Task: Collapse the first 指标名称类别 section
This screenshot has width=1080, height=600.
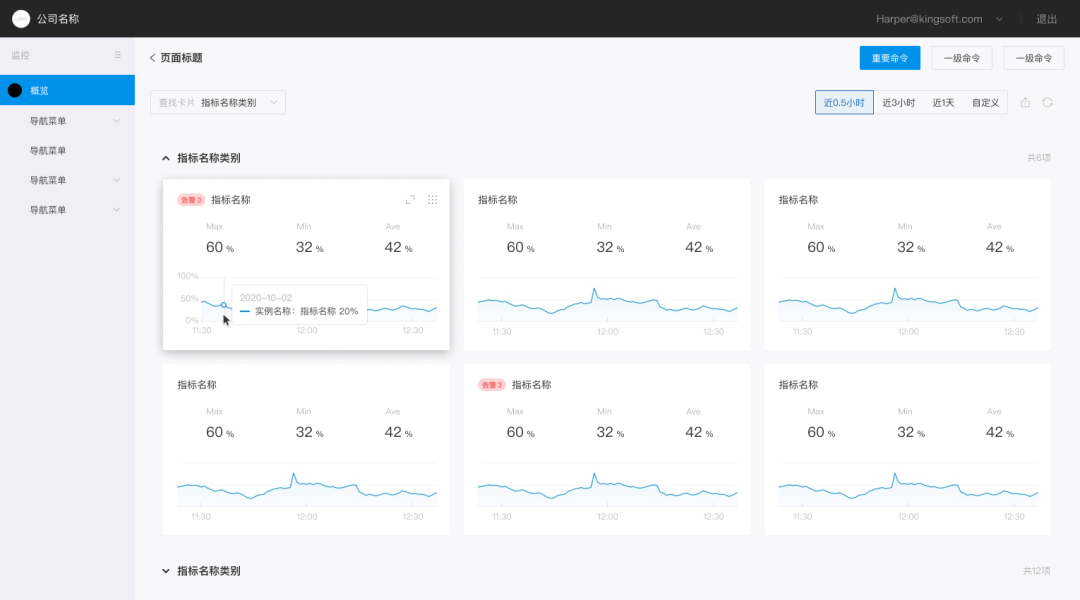Action: click(166, 158)
